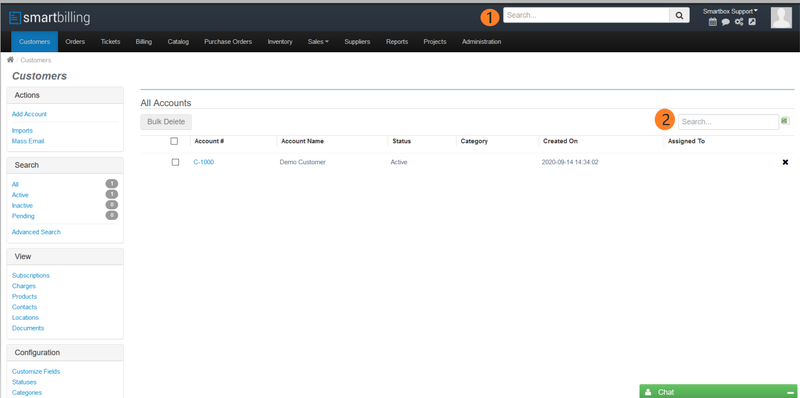Focus the global Search field in header
This screenshot has height=398, width=800.
586,15
